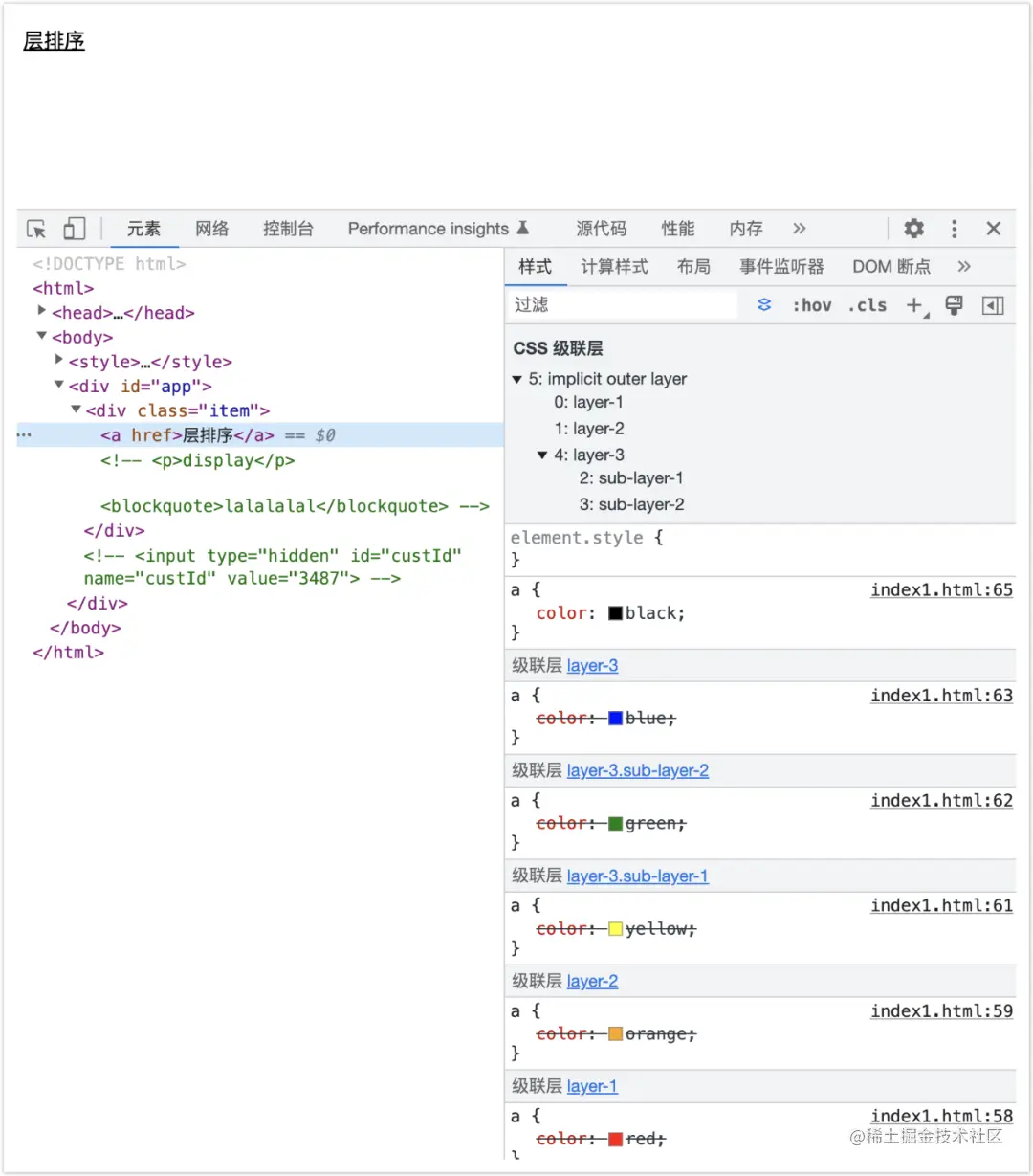Select the anchor element row in DOM tree
Viewport: 1033px width, 1176px height.
point(260,435)
